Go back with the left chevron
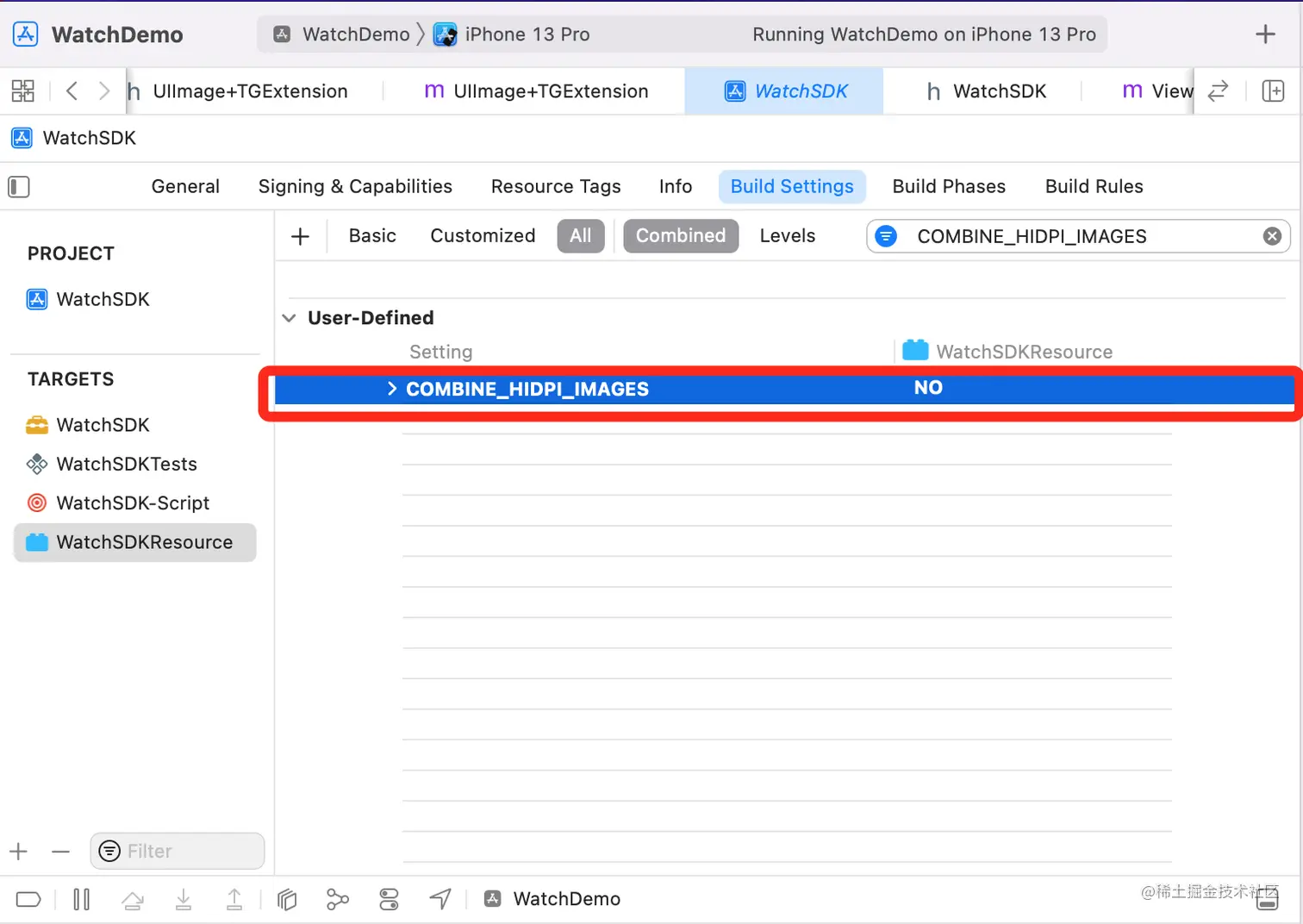Image resolution: width=1303 pixels, height=924 pixels. (72, 91)
